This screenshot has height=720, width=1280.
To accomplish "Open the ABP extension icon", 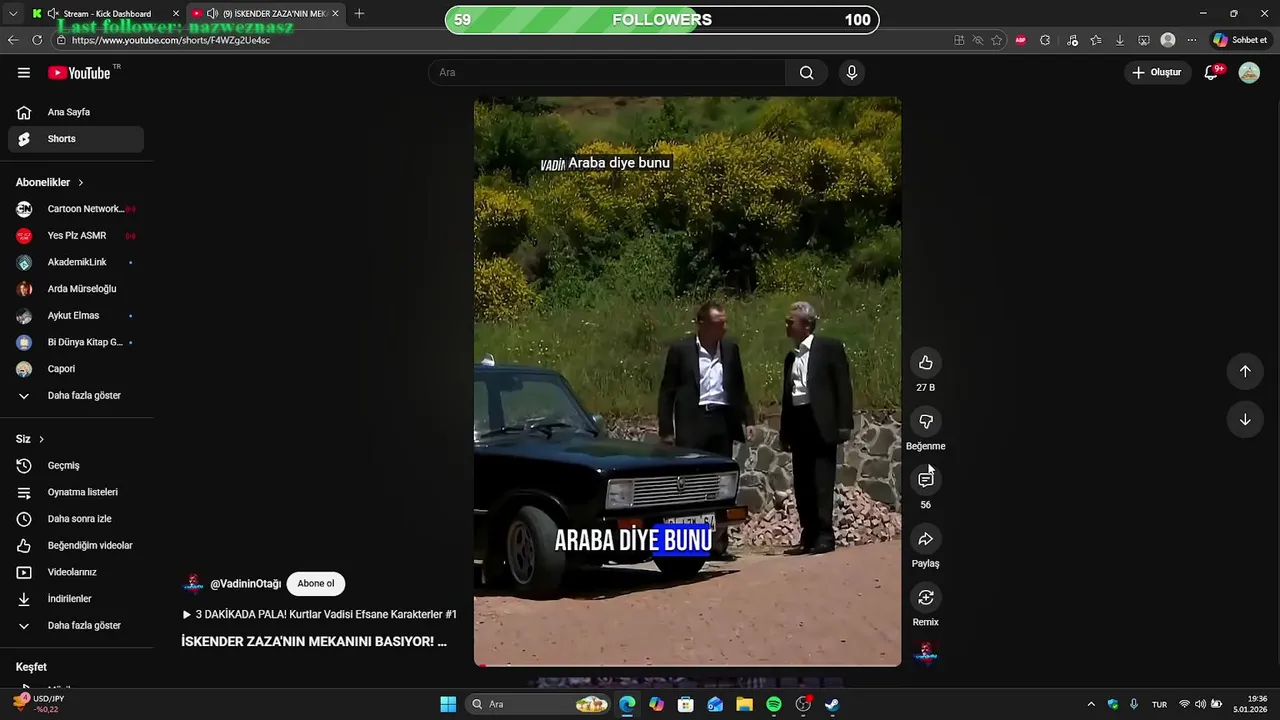I will tap(1020, 40).
